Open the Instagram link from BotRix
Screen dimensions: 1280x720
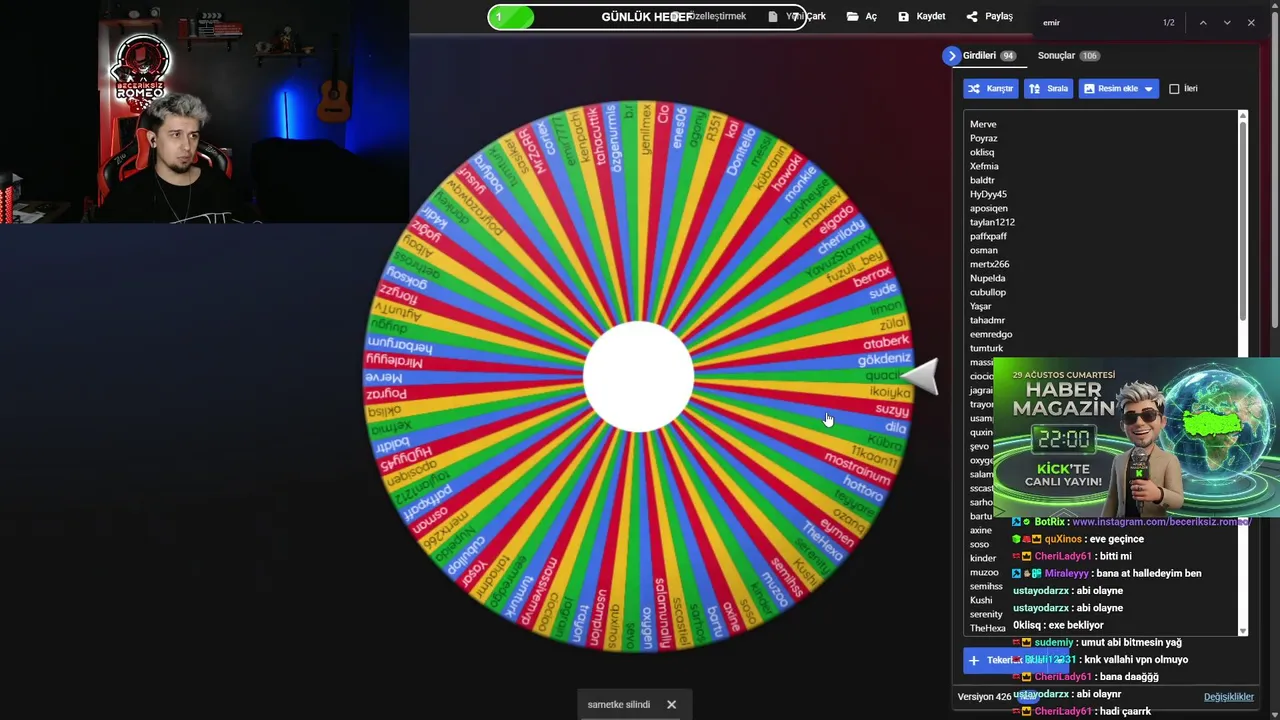tap(1161, 522)
